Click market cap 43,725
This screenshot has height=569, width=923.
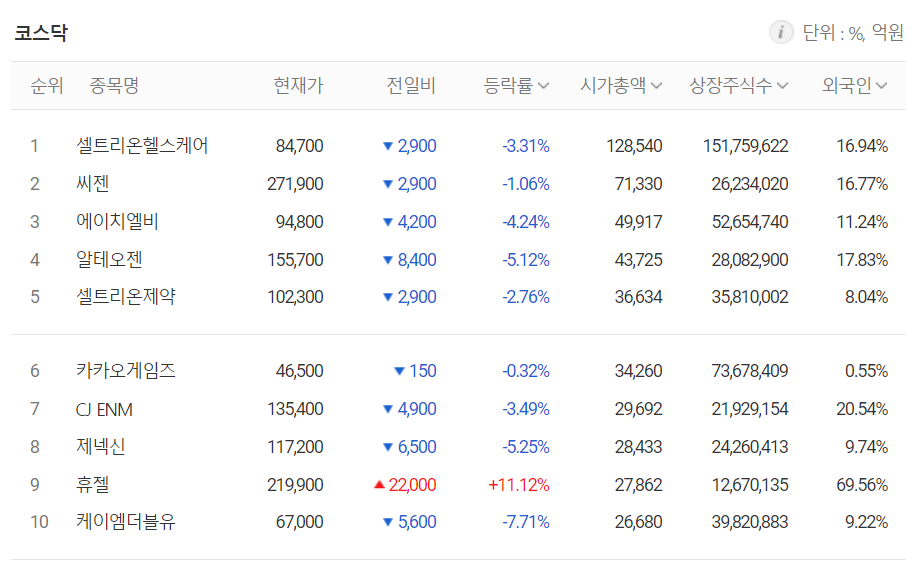coord(639,260)
